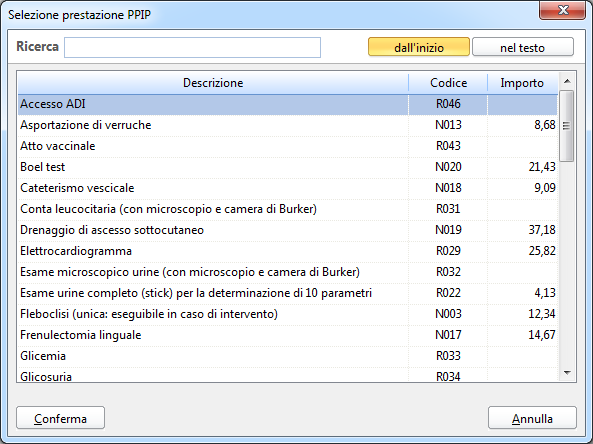Click the scrollbar down arrow
593x444 pixels.
pos(567,373)
